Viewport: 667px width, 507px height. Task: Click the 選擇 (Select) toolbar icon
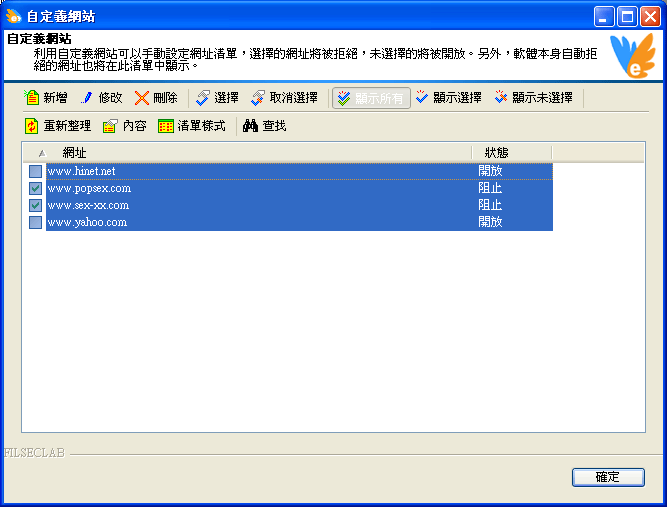coord(203,98)
